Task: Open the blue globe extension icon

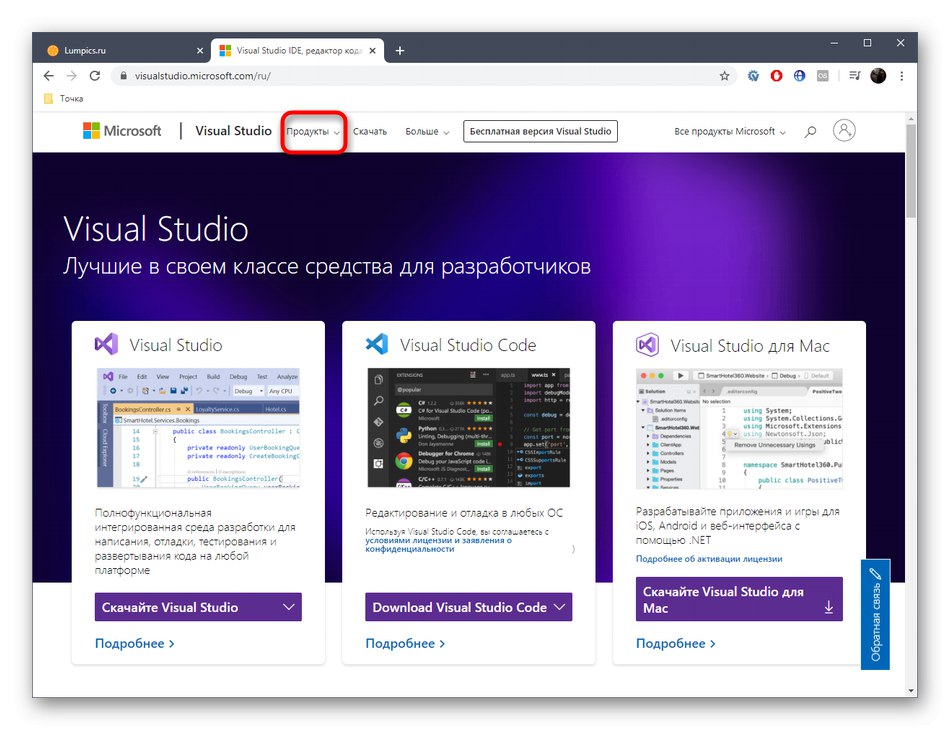Action: coord(799,76)
